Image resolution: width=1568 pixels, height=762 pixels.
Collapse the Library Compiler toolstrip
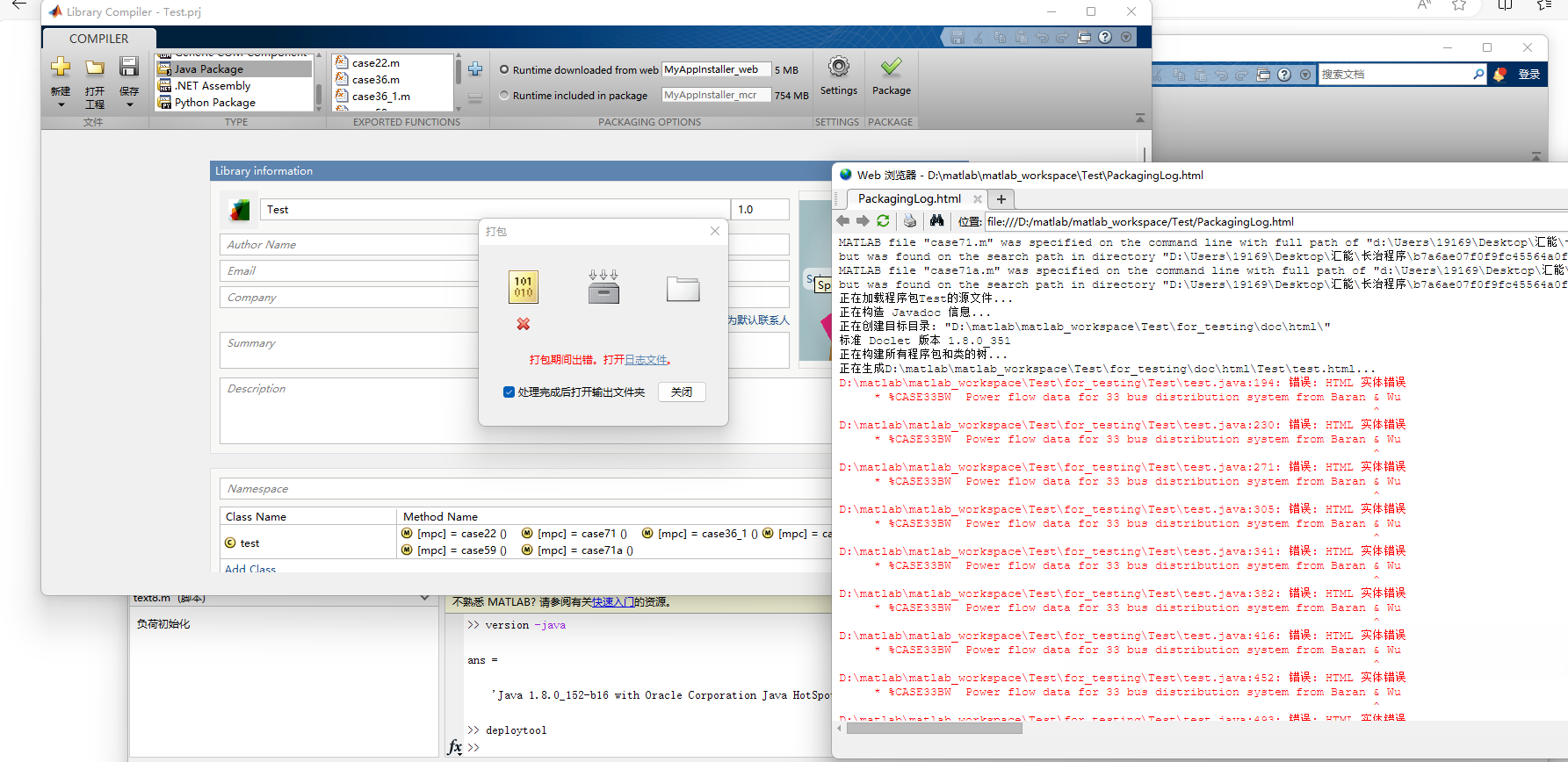click(x=1140, y=118)
